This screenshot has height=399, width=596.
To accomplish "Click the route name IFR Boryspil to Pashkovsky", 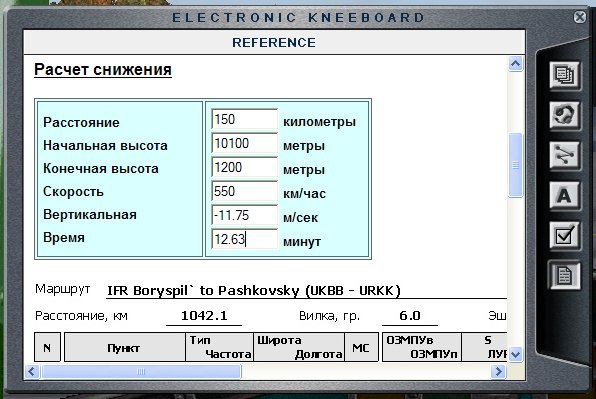I will pos(254,290).
